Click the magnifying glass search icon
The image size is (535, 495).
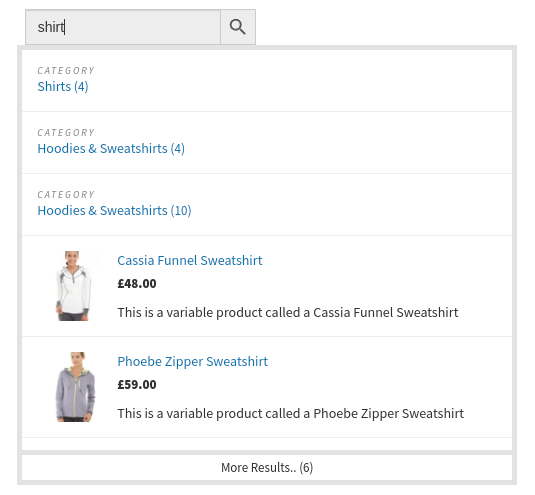pos(238,27)
